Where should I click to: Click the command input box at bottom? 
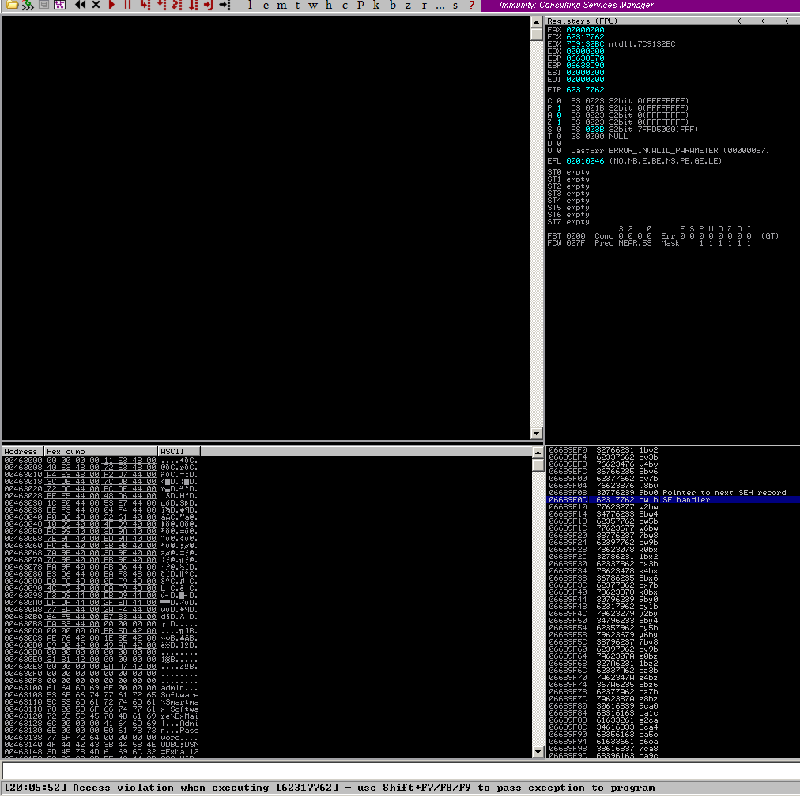coord(400,770)
